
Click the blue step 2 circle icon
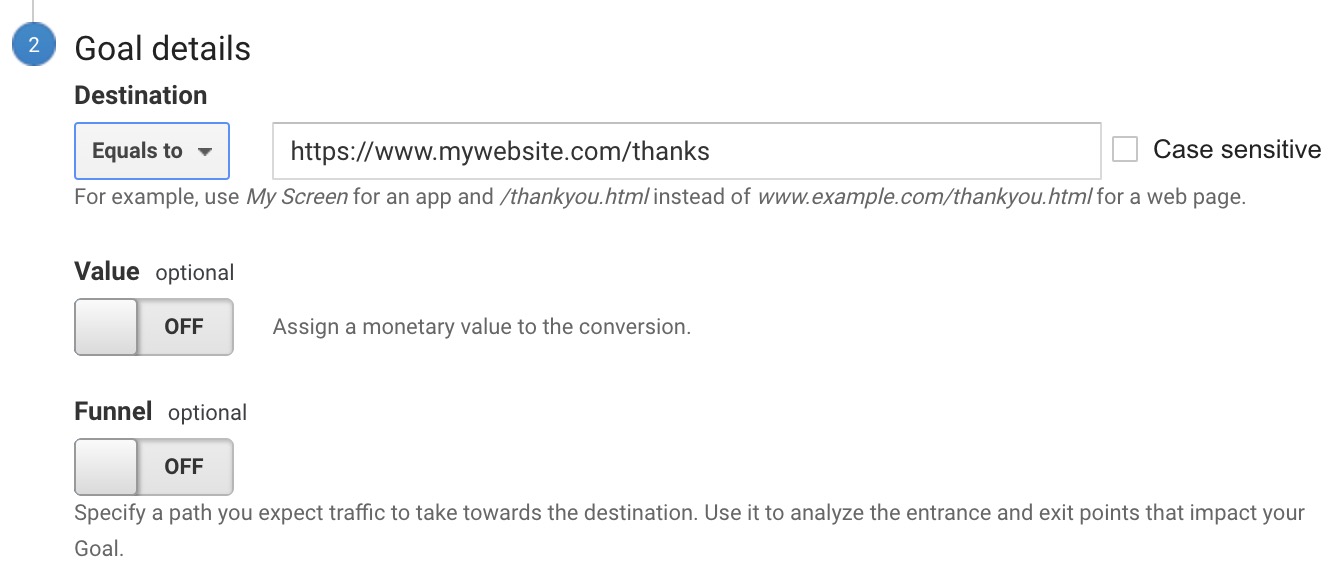coord(33,47)
